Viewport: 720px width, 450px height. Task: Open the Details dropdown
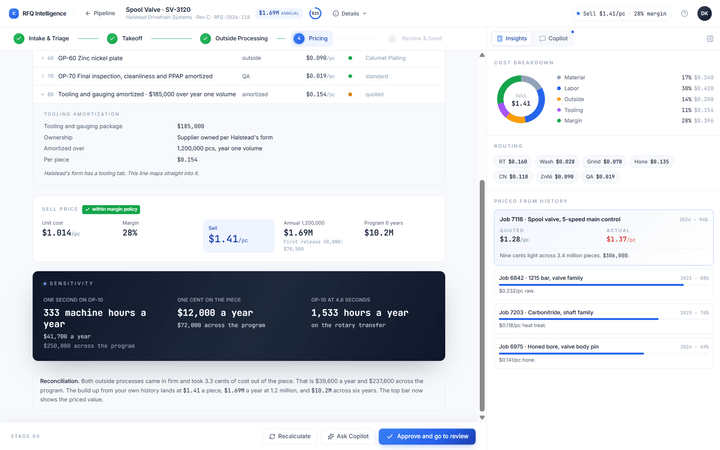pyautogui.click(x=350, y=13)
